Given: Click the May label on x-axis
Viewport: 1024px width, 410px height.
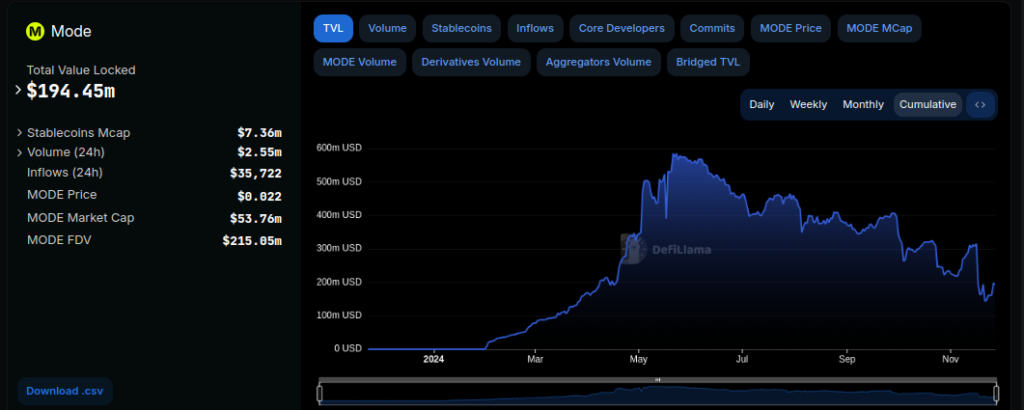Looking at the screenshot, I should click(639, 359).
